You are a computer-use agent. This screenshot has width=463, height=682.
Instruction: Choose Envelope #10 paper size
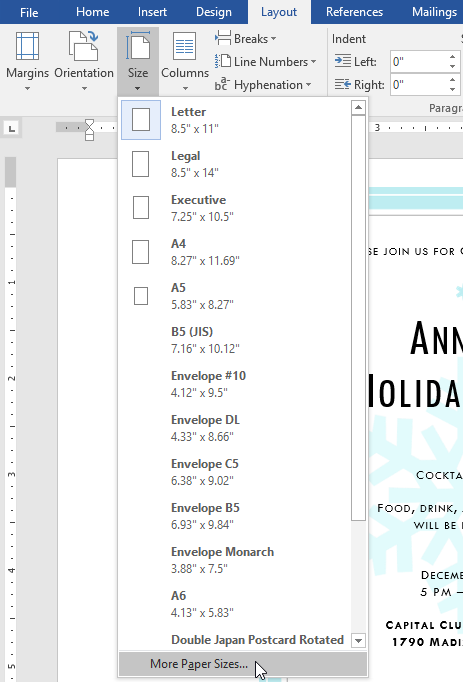235,384
